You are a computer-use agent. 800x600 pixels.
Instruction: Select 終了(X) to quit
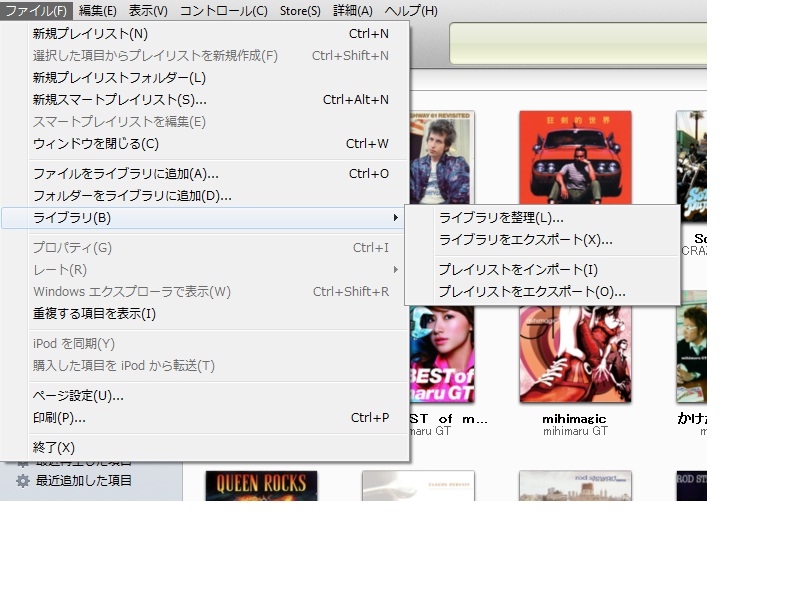pos(204,448)
